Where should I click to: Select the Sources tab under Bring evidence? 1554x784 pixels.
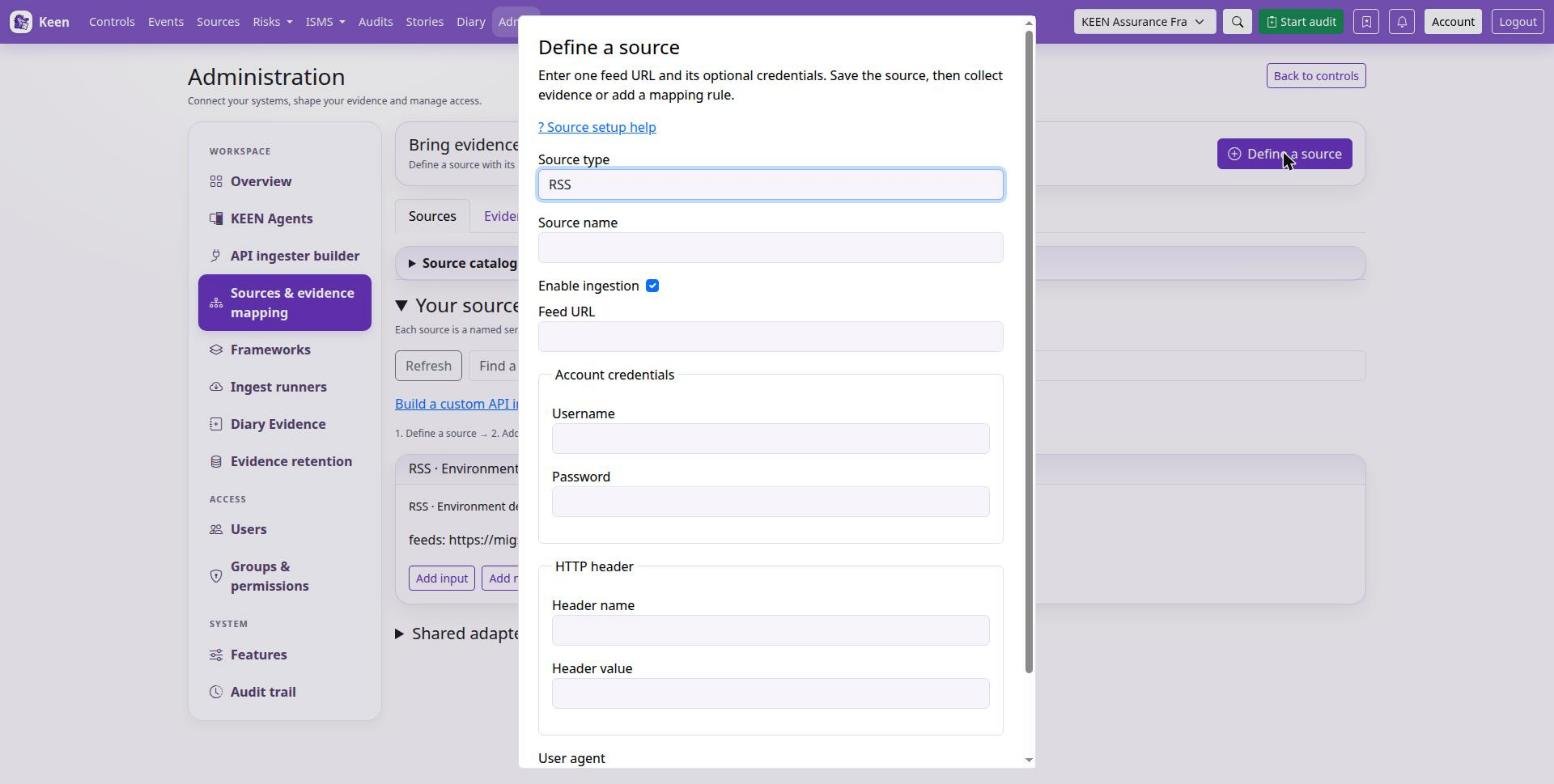[x=432, y=216]
